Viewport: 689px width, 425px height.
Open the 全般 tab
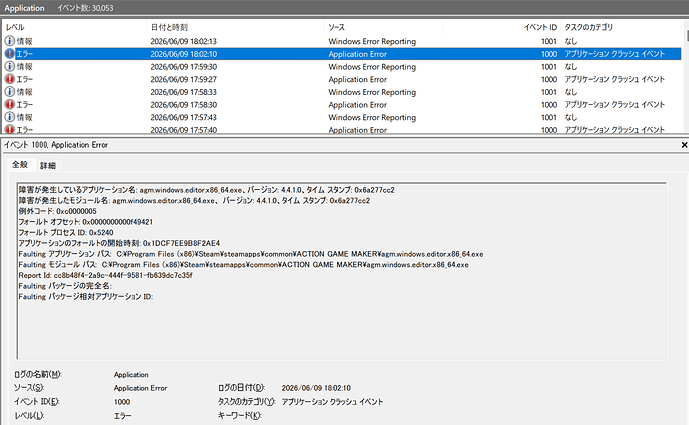click(x=20, y=164)
